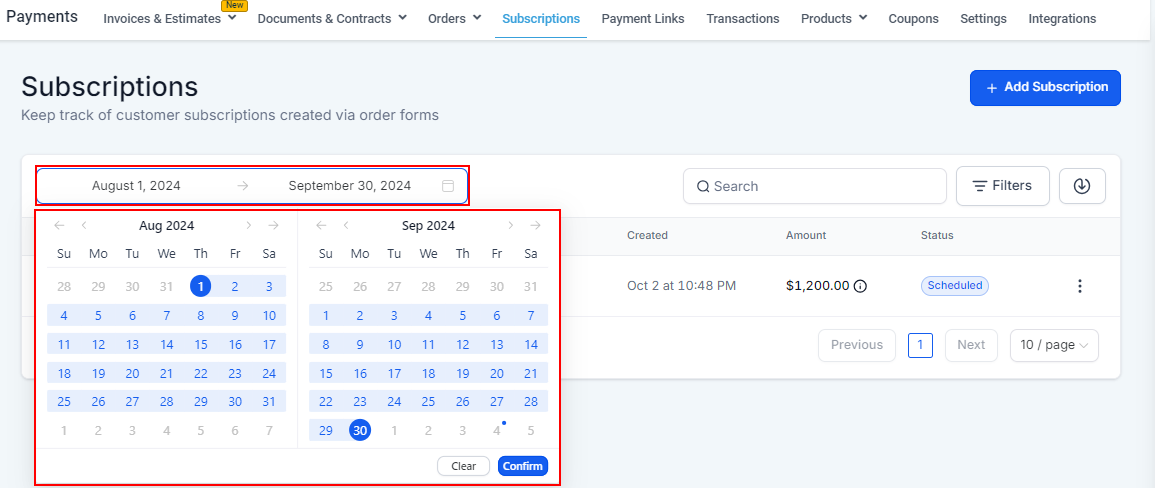Go to next month in Sep 2024 calendar
This screenshot has height=488, width=1155.
point(511,226)
